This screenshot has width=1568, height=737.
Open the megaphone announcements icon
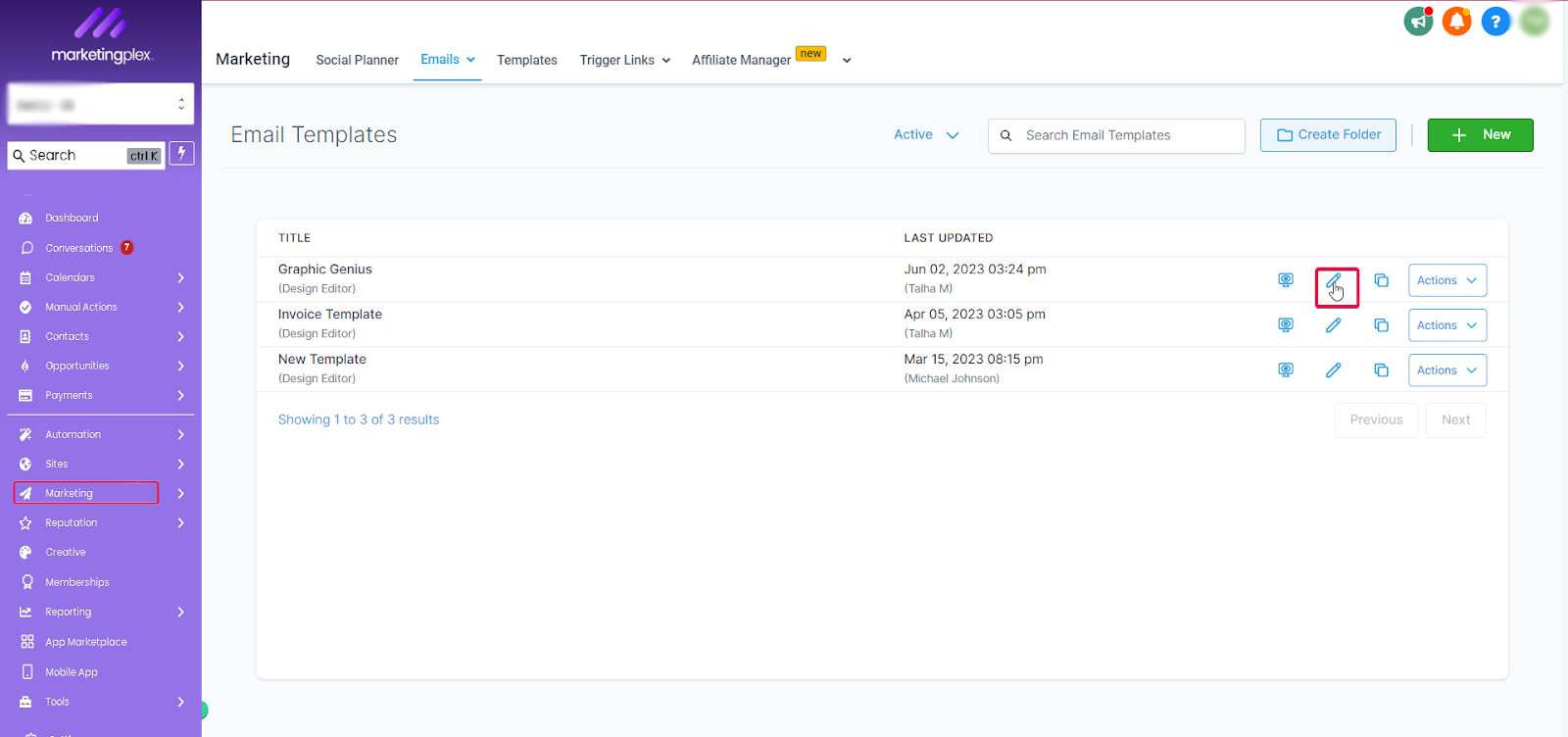(x=1418, y=21)
